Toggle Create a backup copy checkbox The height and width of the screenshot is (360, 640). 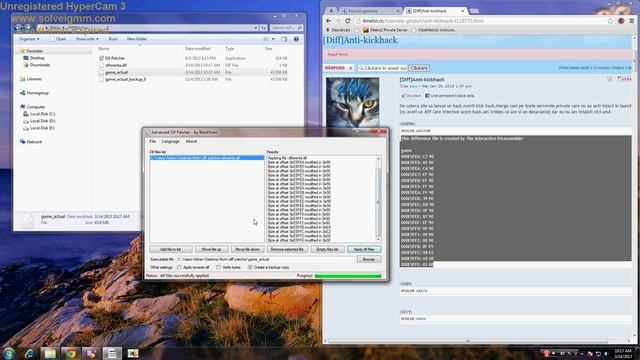point(250,267)
